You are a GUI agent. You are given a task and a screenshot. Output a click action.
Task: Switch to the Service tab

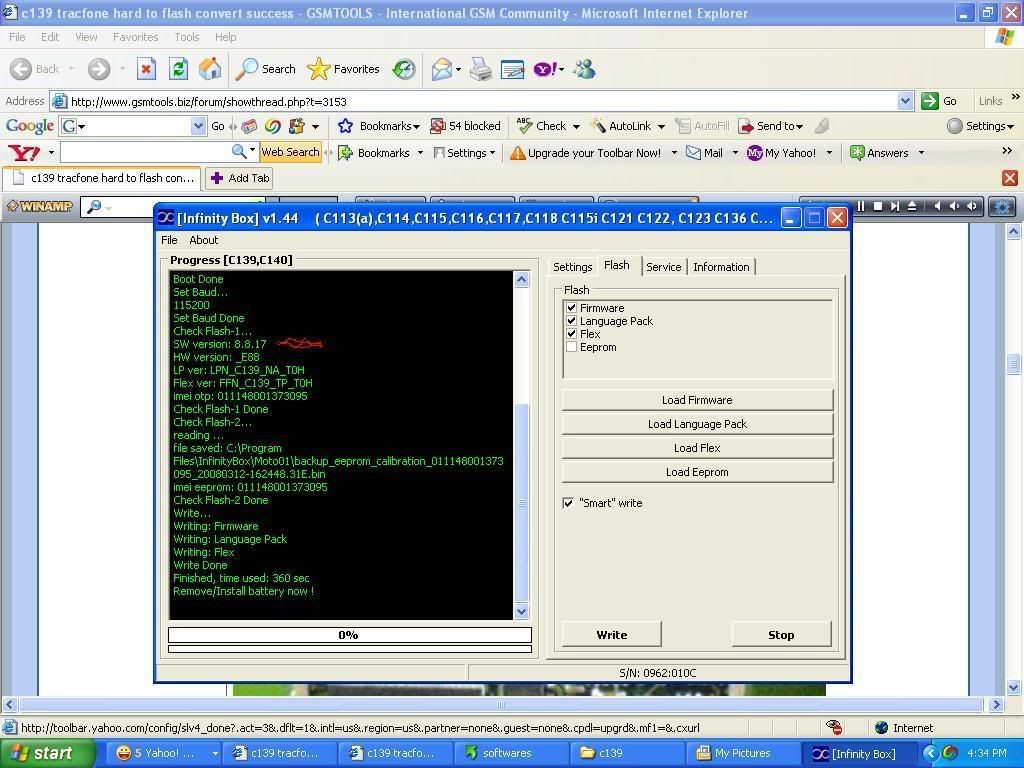pyautogui.click(x=664, y=266)
